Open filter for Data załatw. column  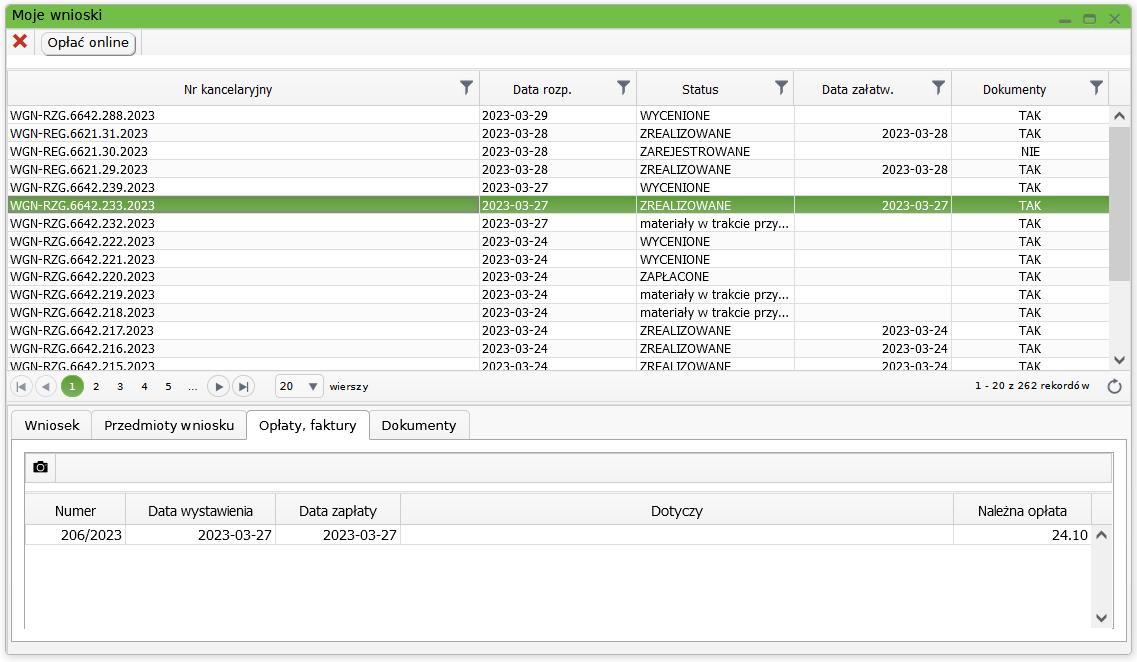point(938,88)
